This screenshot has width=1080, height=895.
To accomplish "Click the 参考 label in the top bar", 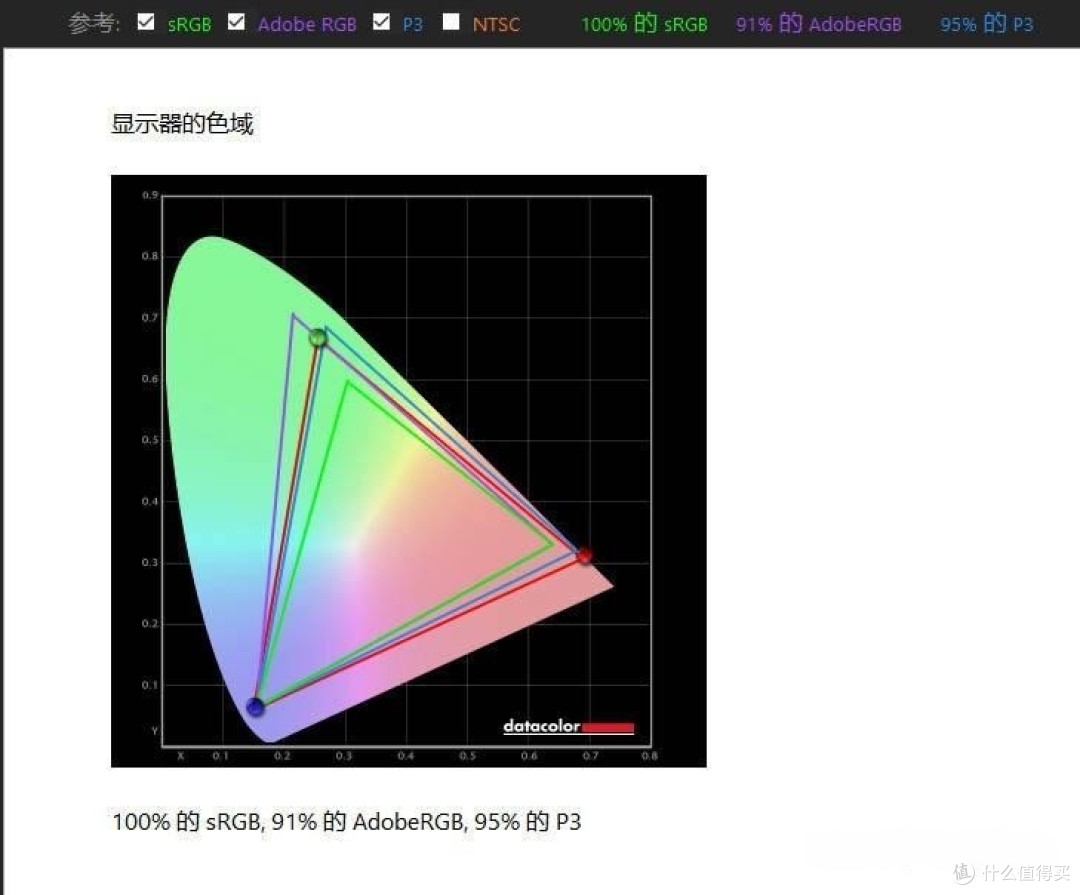I will (94, 24).
